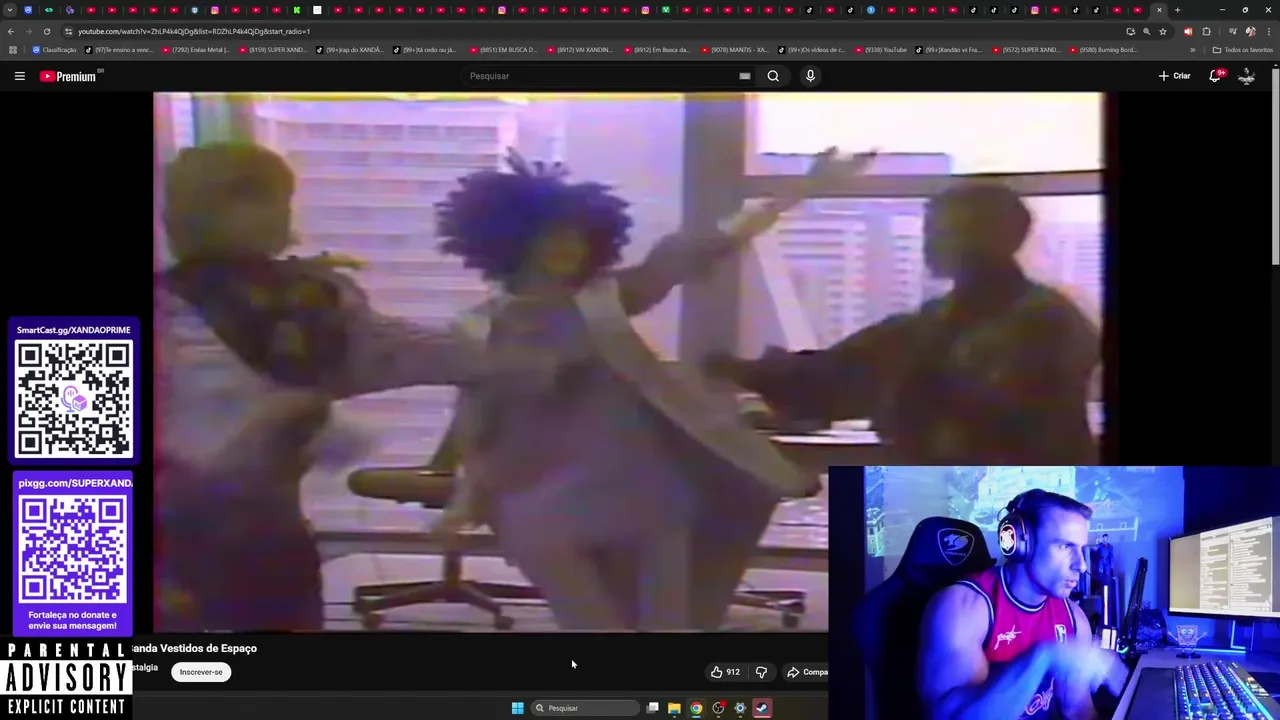Switch to the green K icon tab
Screen dimensions: 1280x720
click(296, 10)
